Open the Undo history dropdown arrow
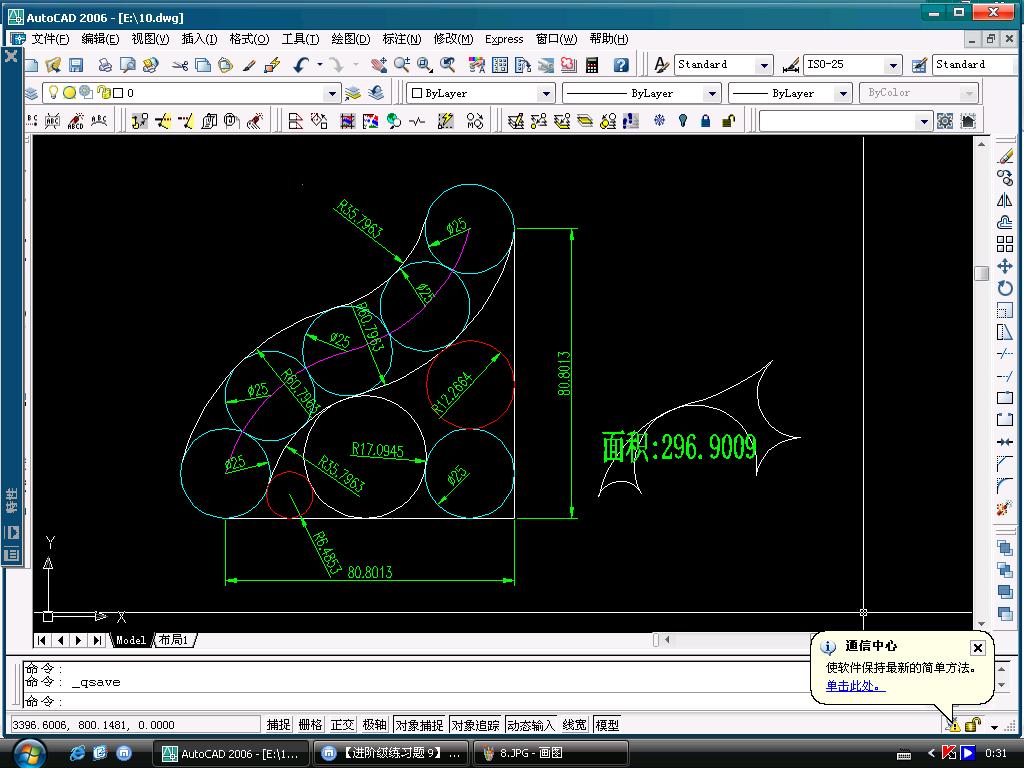 (319, 64)
